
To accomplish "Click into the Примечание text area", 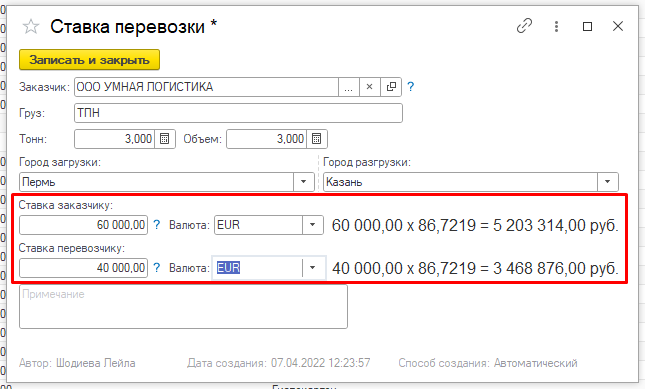I will 183,307.
